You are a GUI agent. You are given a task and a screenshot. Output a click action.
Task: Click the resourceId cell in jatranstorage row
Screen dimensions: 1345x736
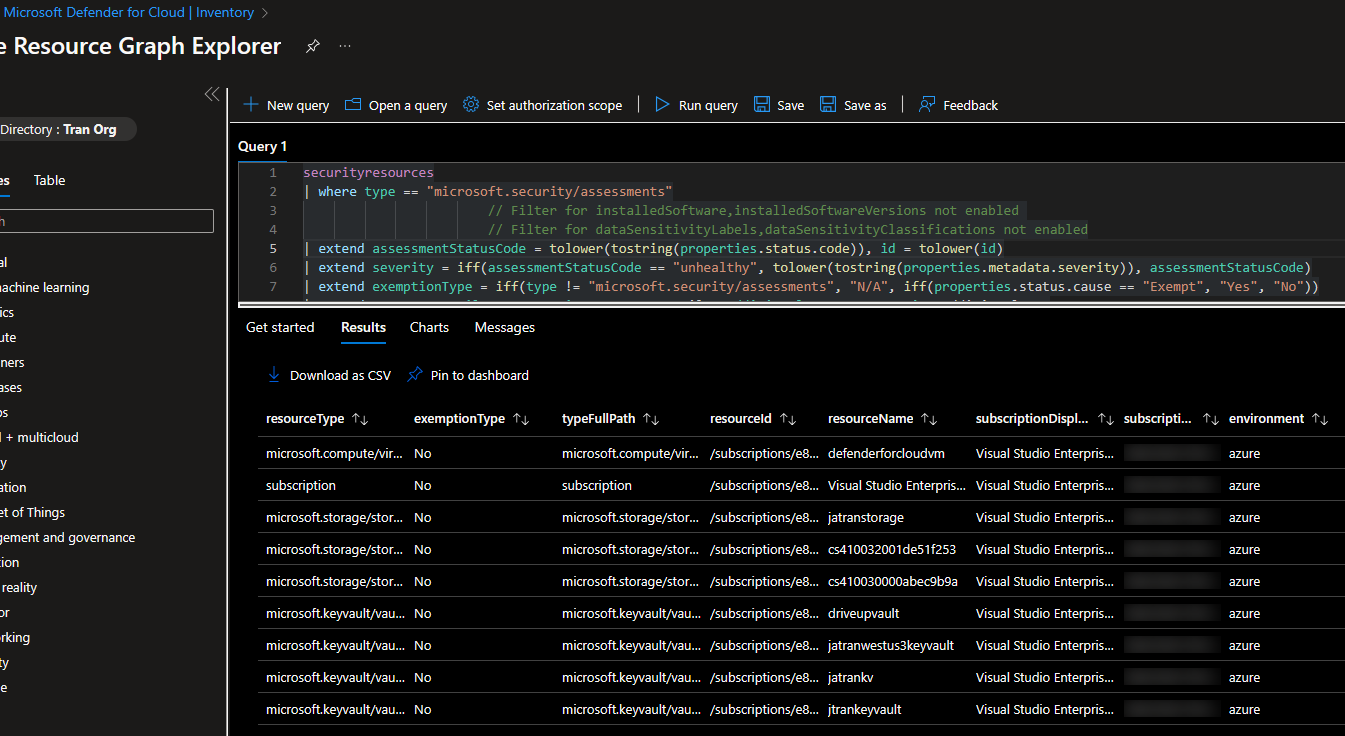[764, 517]
